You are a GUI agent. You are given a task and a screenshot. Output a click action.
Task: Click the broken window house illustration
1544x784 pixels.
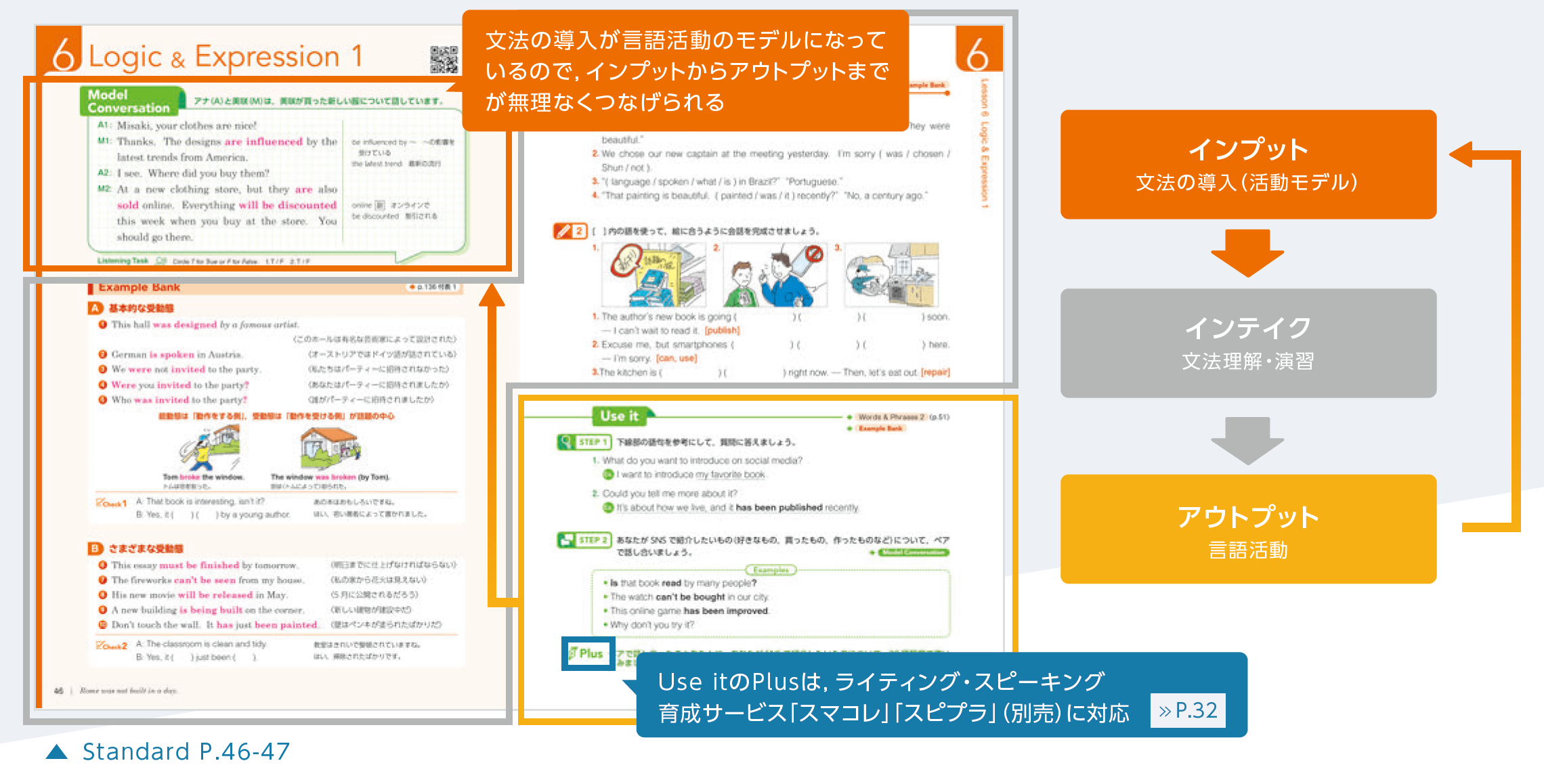[x=330, y=448]
